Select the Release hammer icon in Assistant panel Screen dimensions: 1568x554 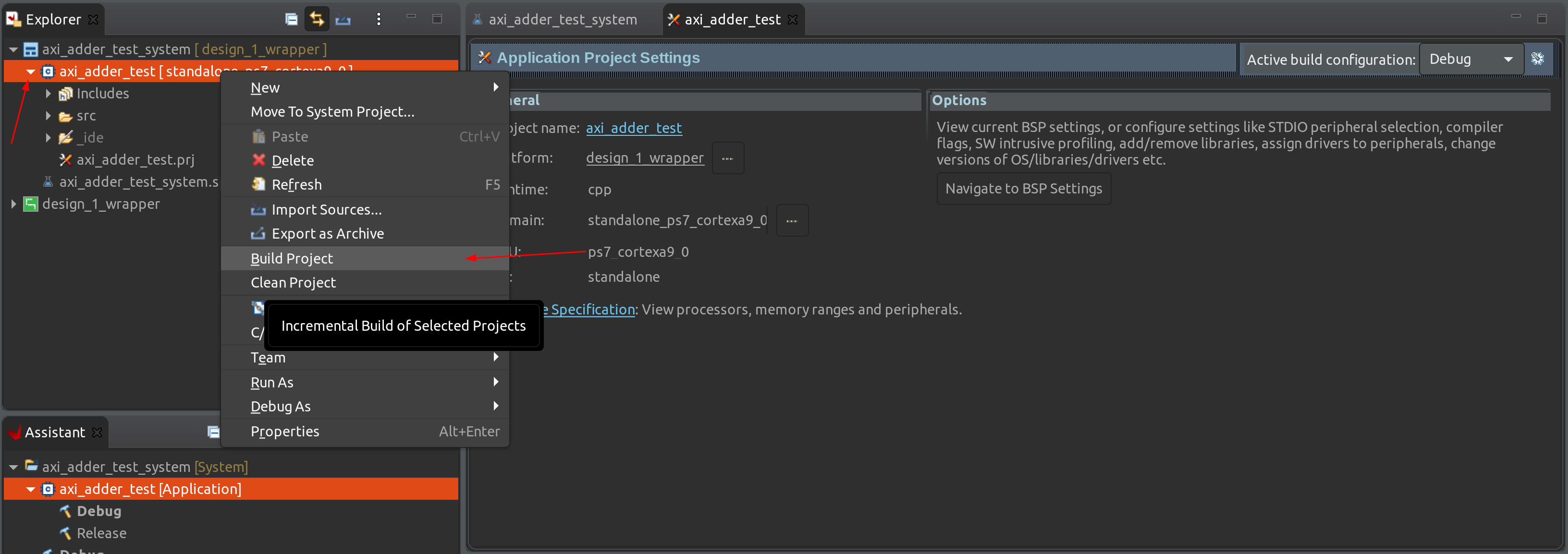coord(66,533)
